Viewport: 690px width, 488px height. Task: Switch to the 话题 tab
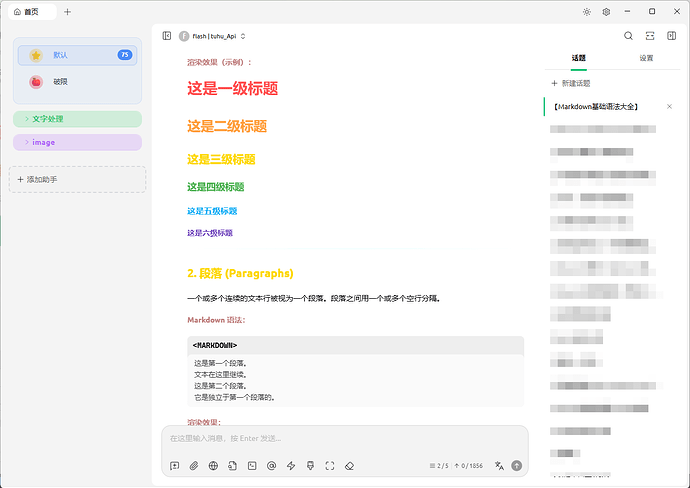click(579, 58)
